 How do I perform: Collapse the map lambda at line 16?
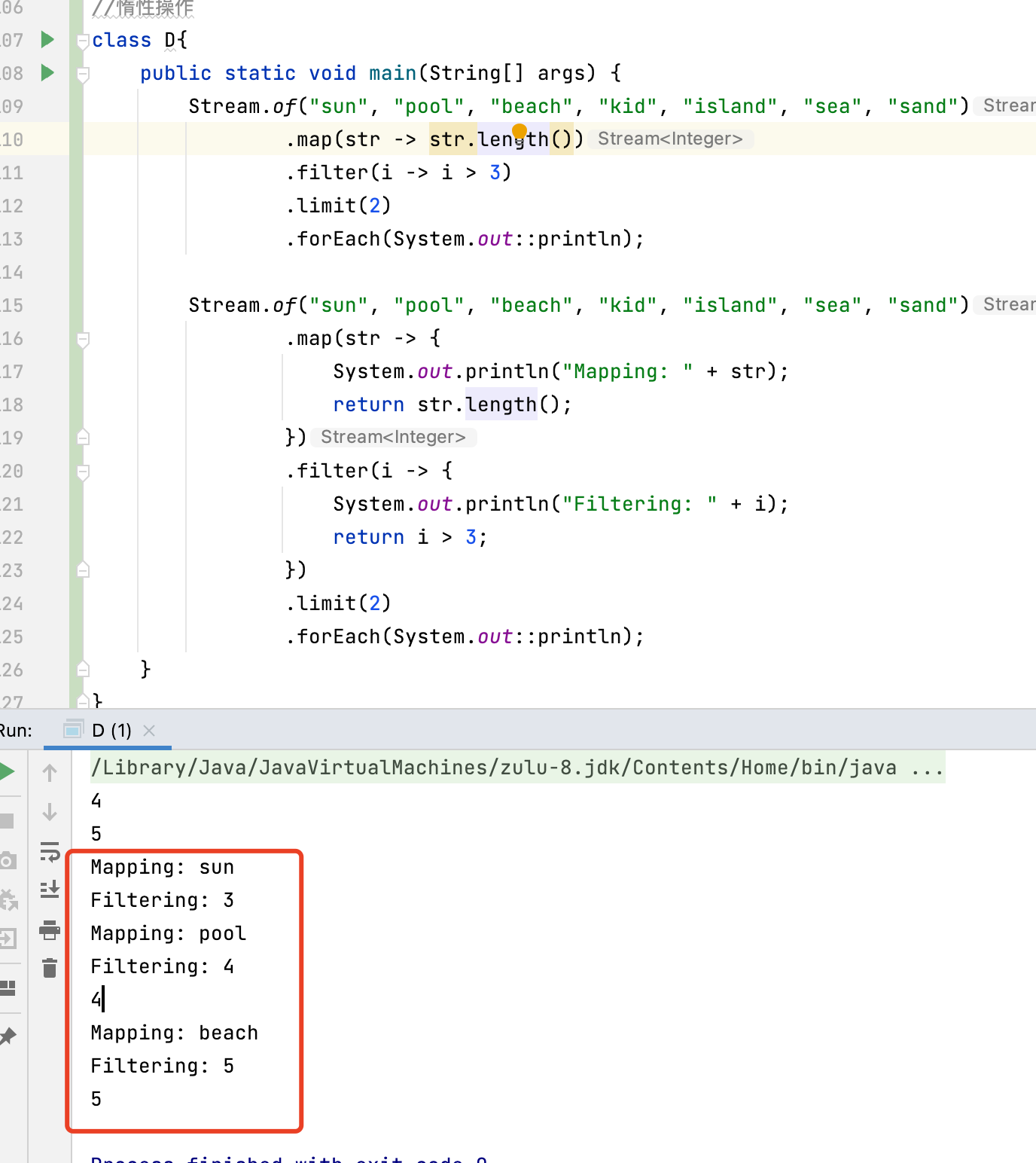84,340
